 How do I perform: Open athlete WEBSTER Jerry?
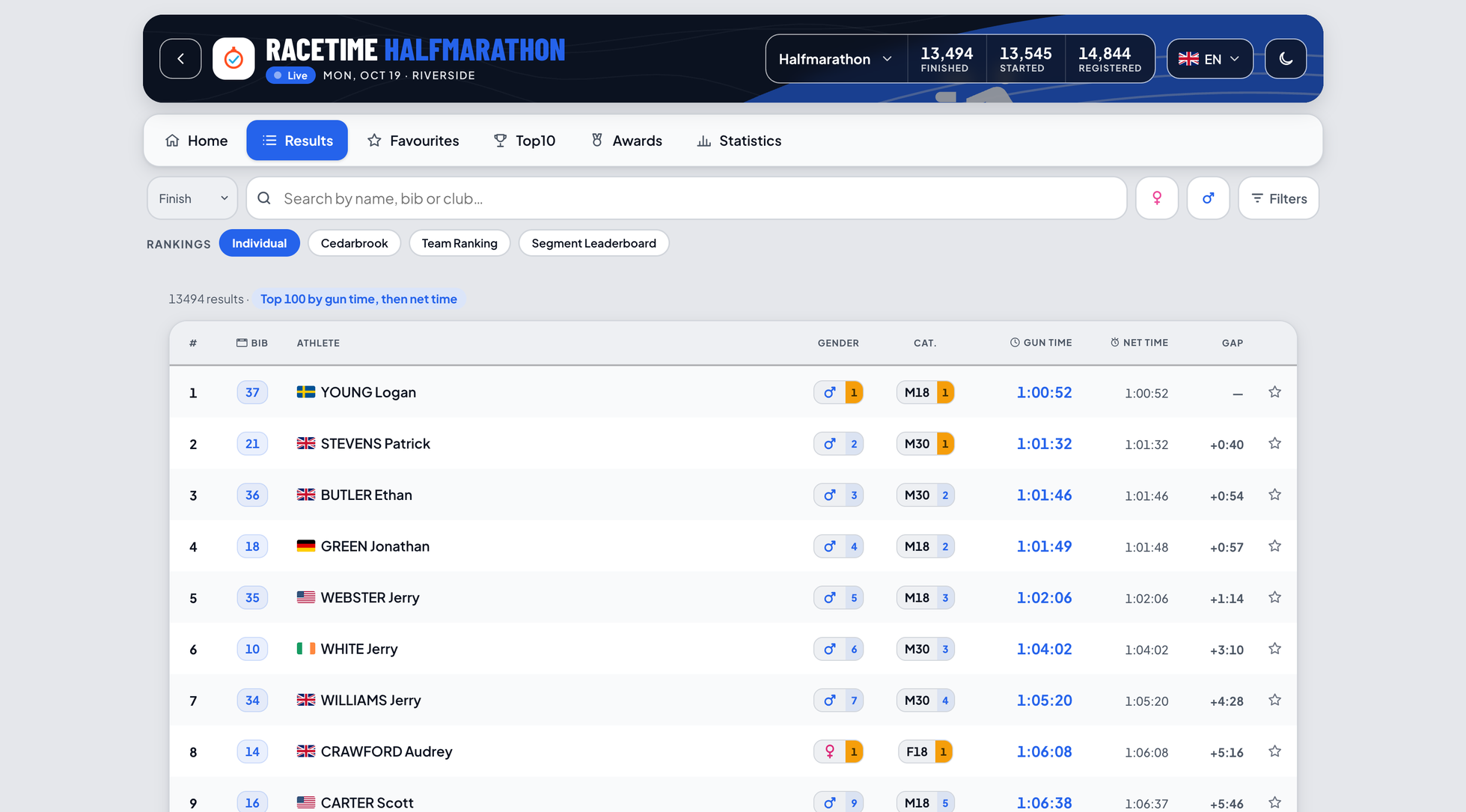point(370,598)
